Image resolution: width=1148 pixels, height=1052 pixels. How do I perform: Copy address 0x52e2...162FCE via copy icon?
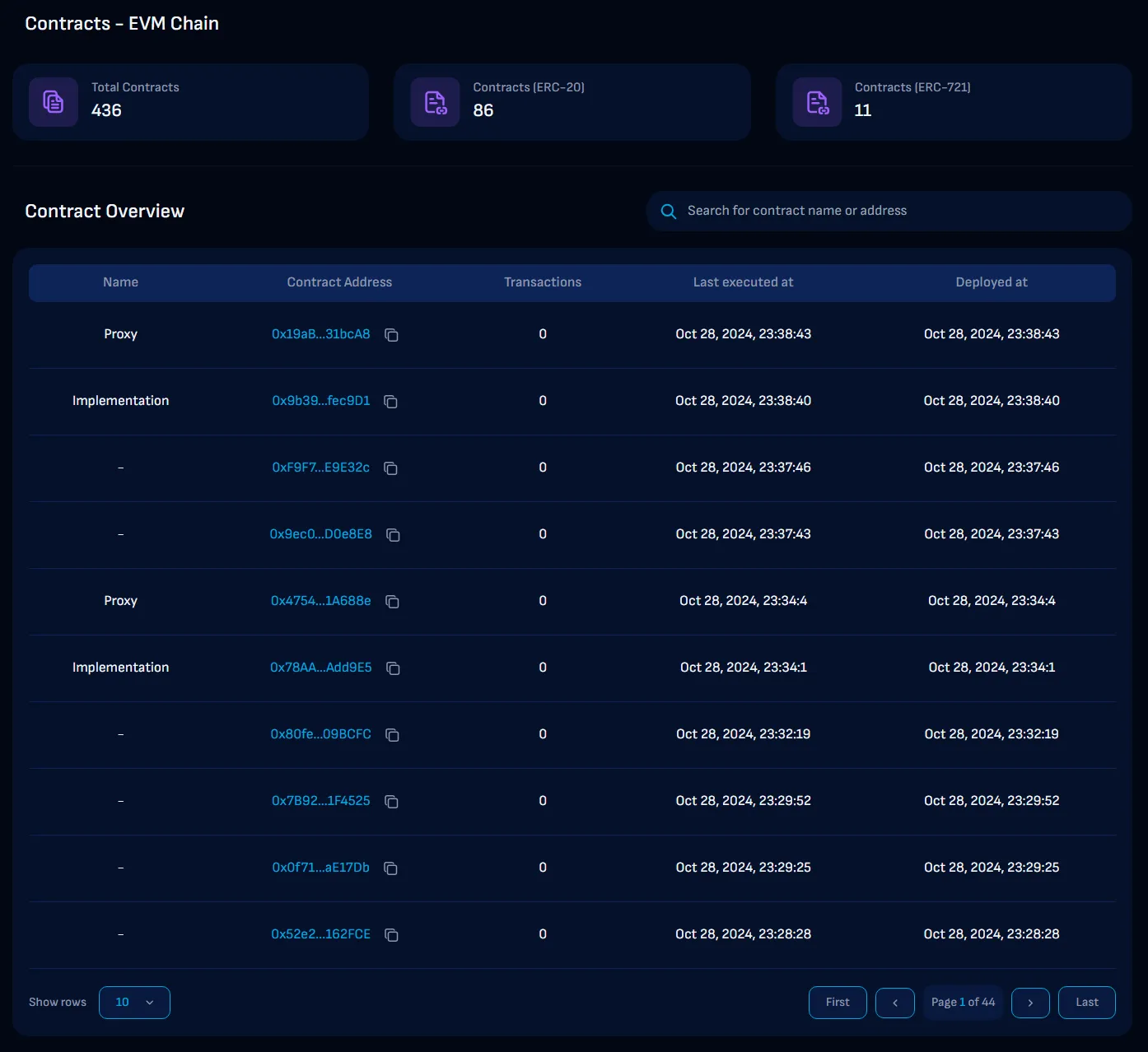pos(392,935)
